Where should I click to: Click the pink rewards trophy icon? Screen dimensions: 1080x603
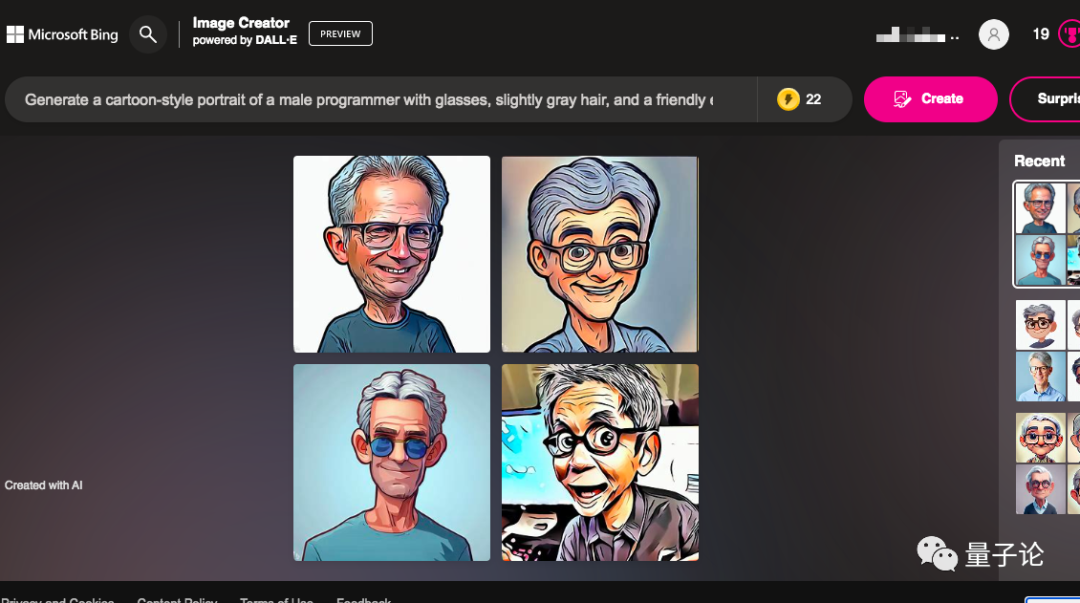[1070, 34]
